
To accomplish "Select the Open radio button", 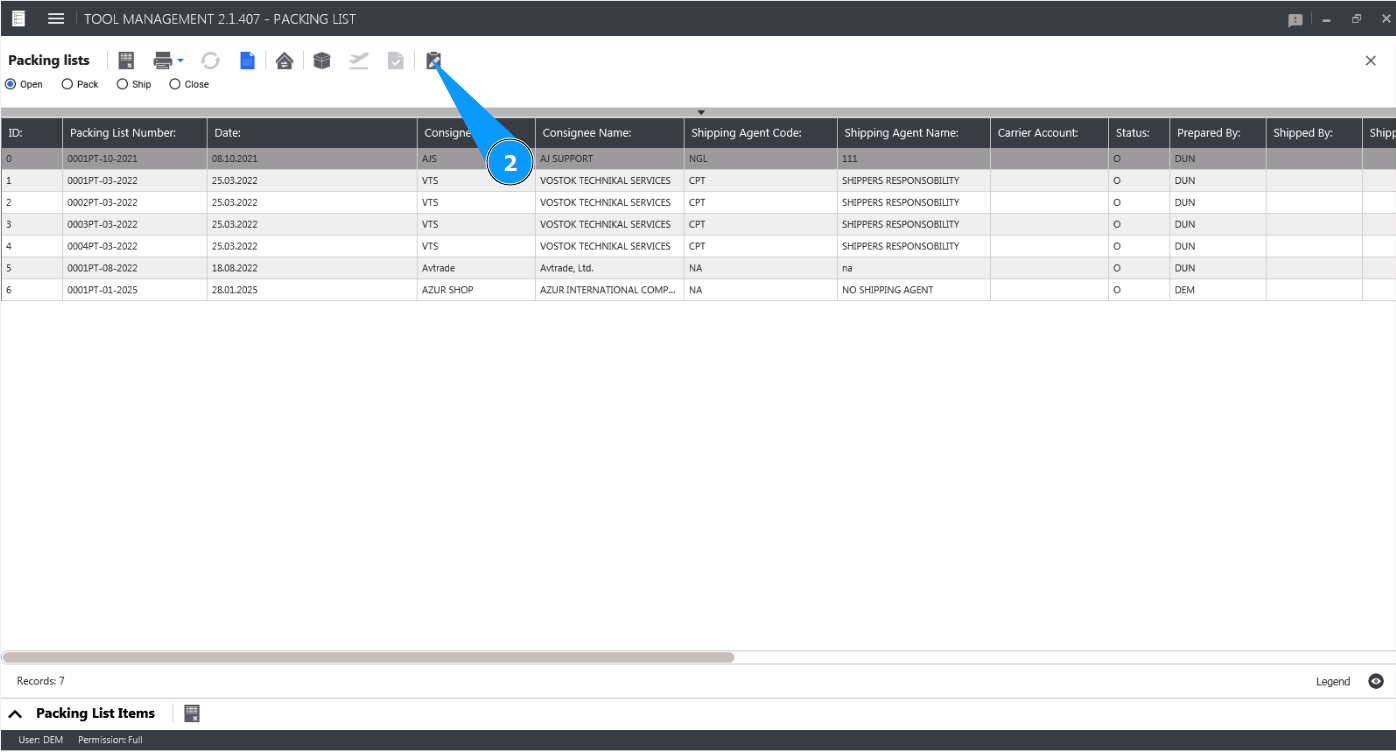I will [11, 84].
